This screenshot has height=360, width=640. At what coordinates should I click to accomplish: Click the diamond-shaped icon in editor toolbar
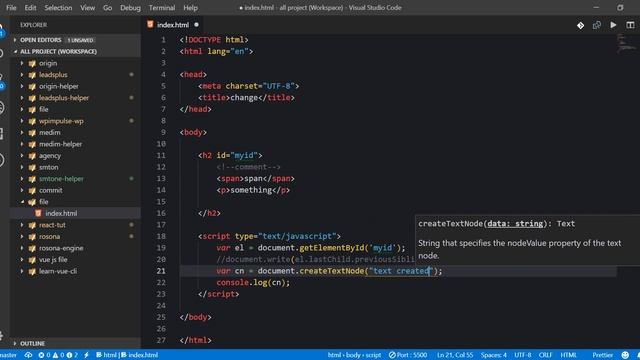(580, 25)
